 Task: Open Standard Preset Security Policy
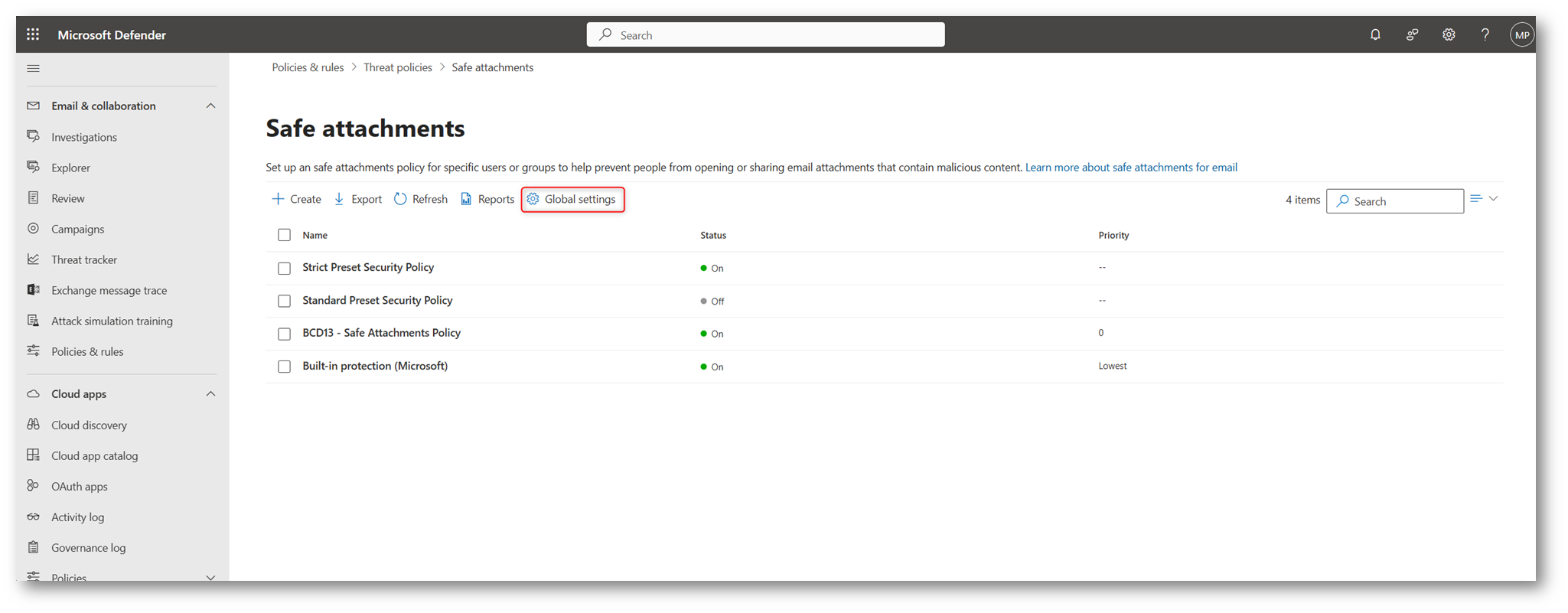pyautogui.click(x=377, y=300)
